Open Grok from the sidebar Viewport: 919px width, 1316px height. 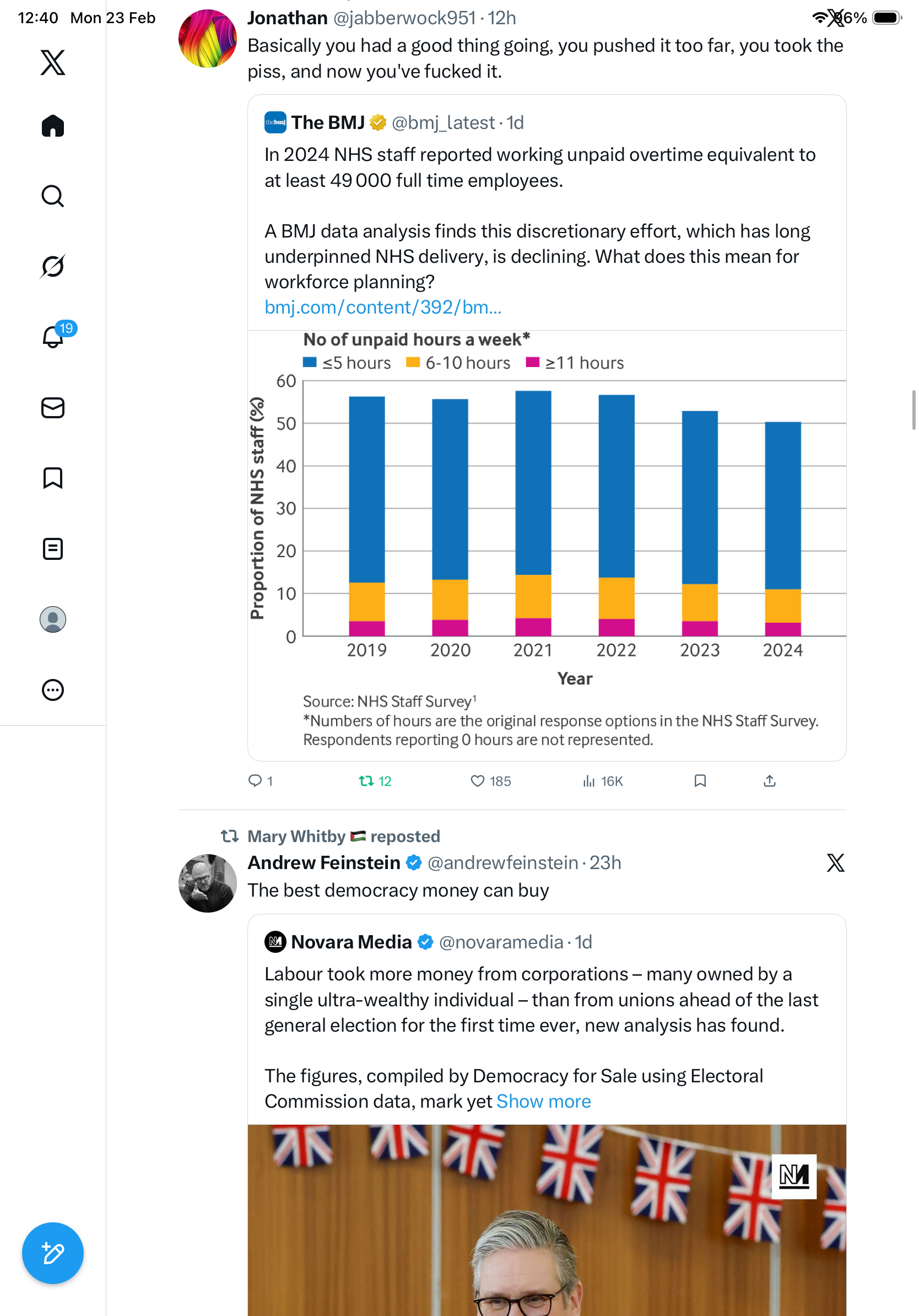point(53,266)
